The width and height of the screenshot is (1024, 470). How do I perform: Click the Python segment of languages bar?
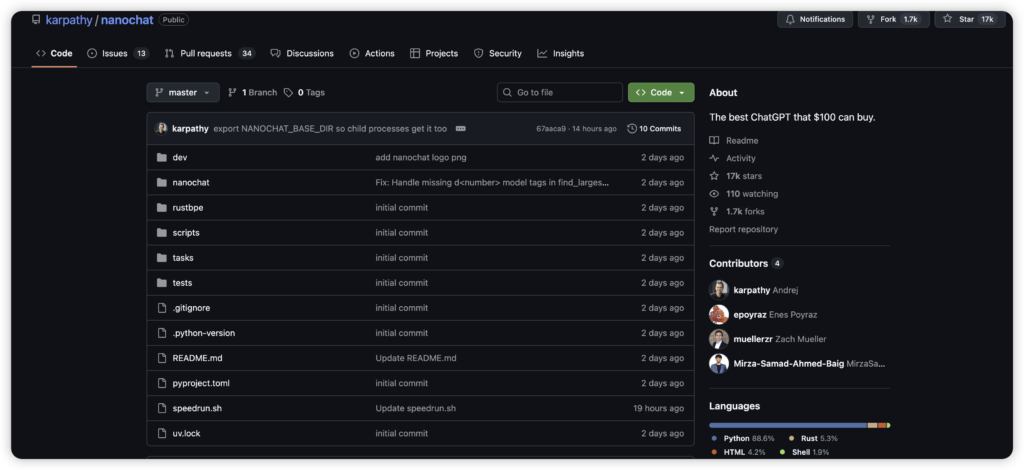(787, 425)
